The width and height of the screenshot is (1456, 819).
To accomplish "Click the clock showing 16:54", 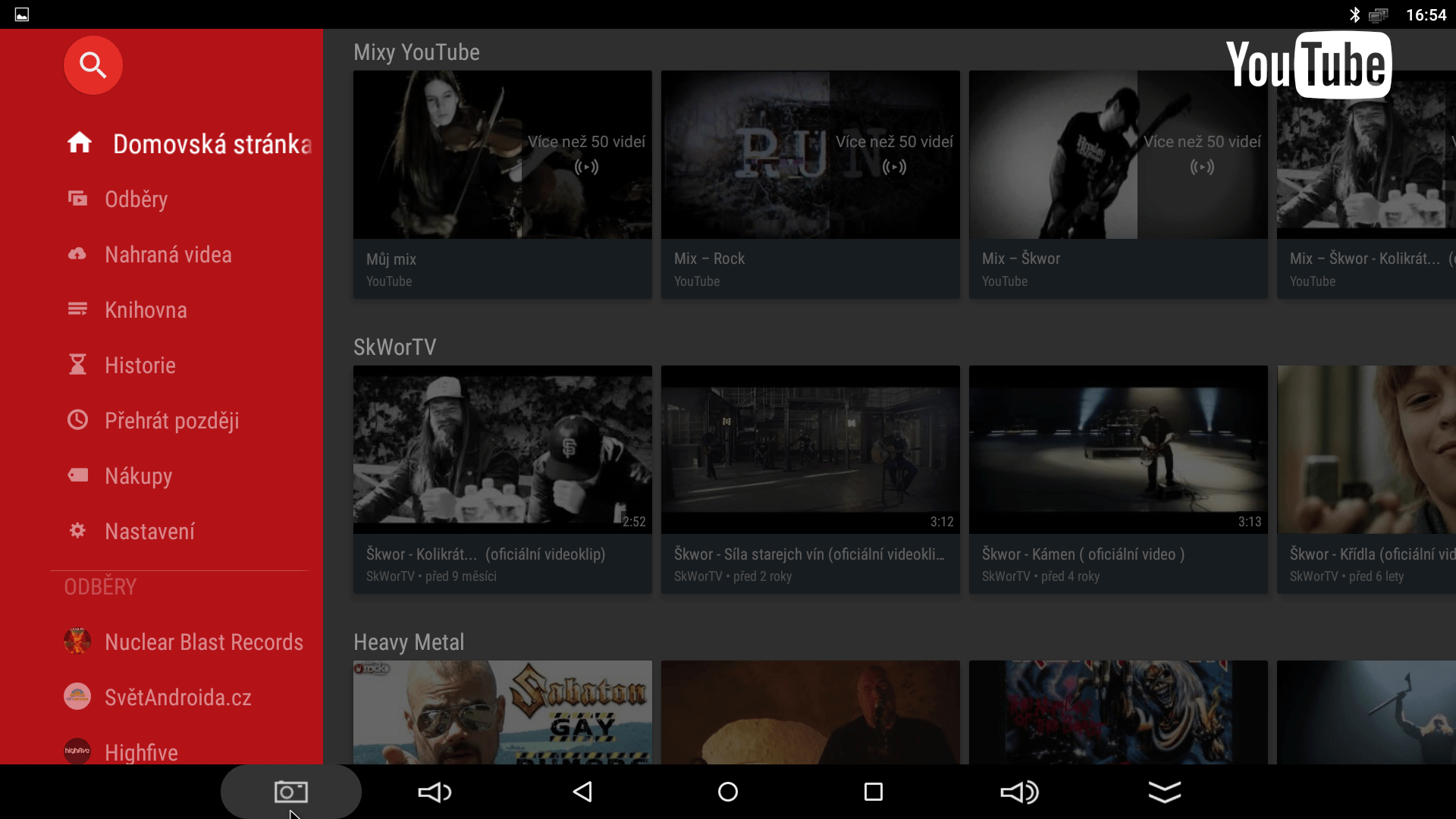I will tap(1426, 15).
